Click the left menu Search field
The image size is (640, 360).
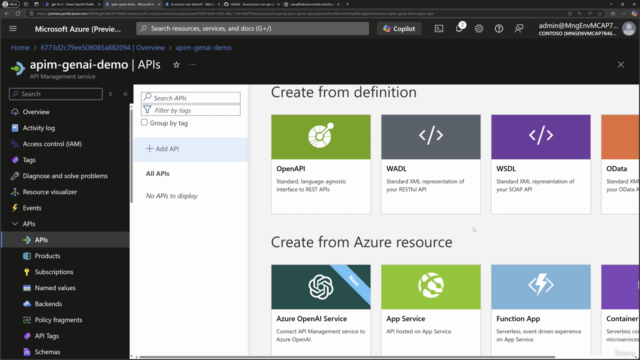56,94
